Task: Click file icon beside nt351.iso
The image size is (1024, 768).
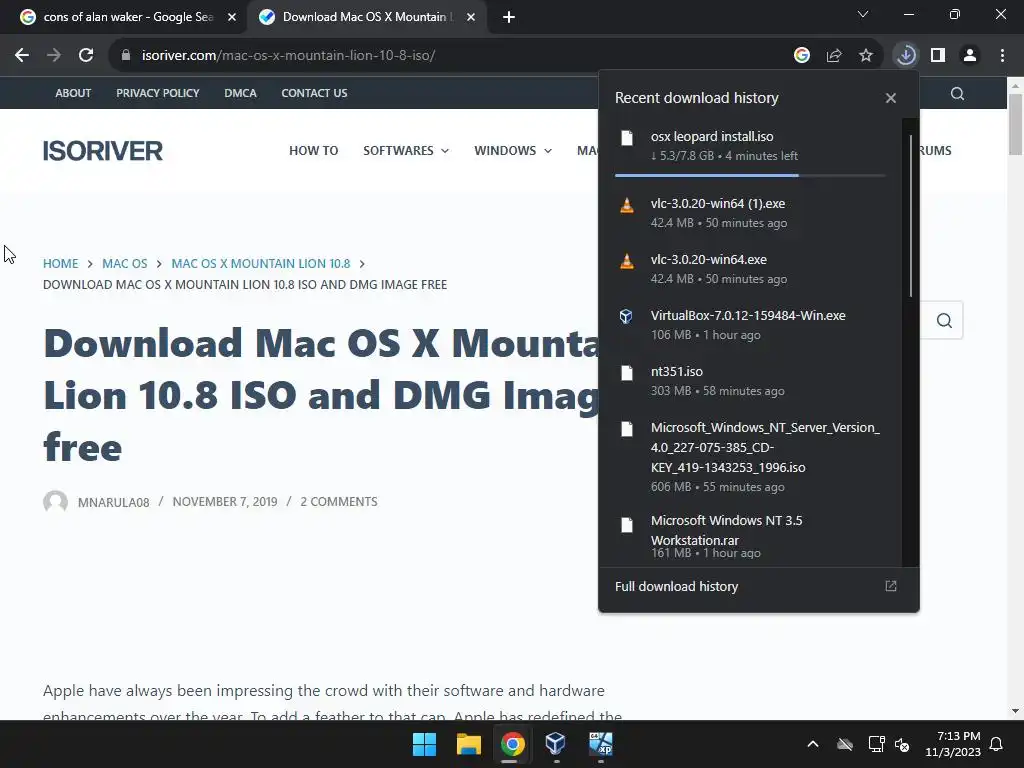Action: coord(627,373)
